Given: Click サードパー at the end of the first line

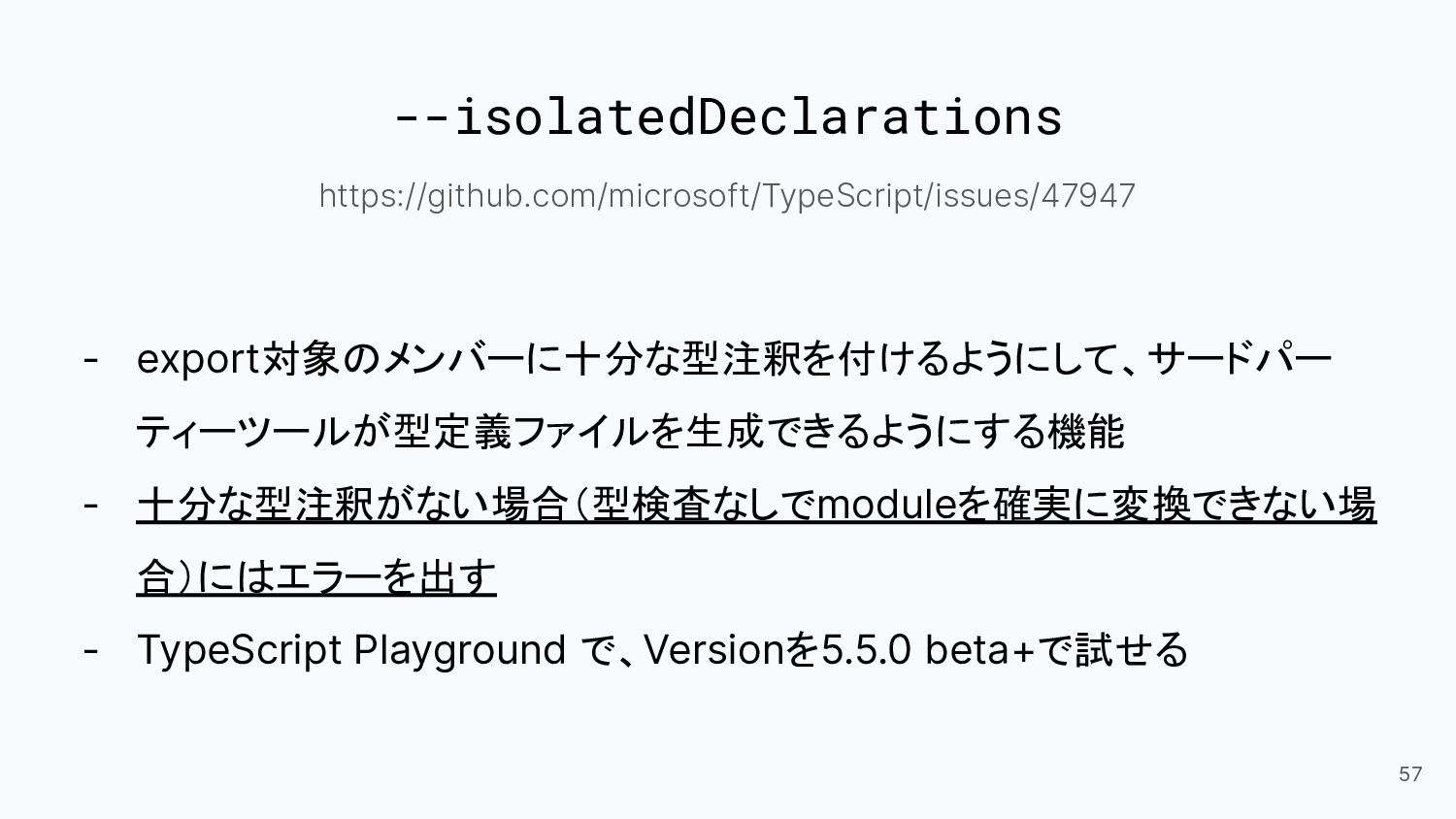Looking at the screenshot, I should pyautogui.click(x=1240, y=359).
